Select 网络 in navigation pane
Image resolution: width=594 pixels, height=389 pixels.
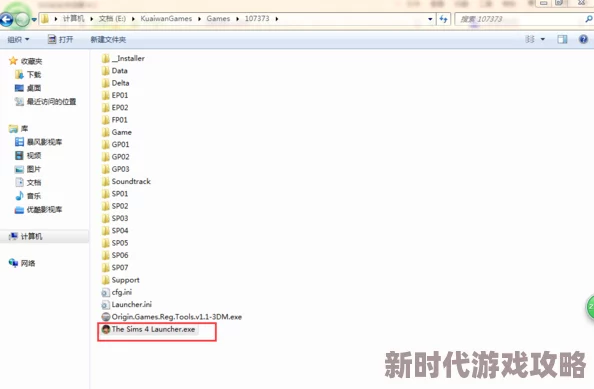[x=22, y=263]
